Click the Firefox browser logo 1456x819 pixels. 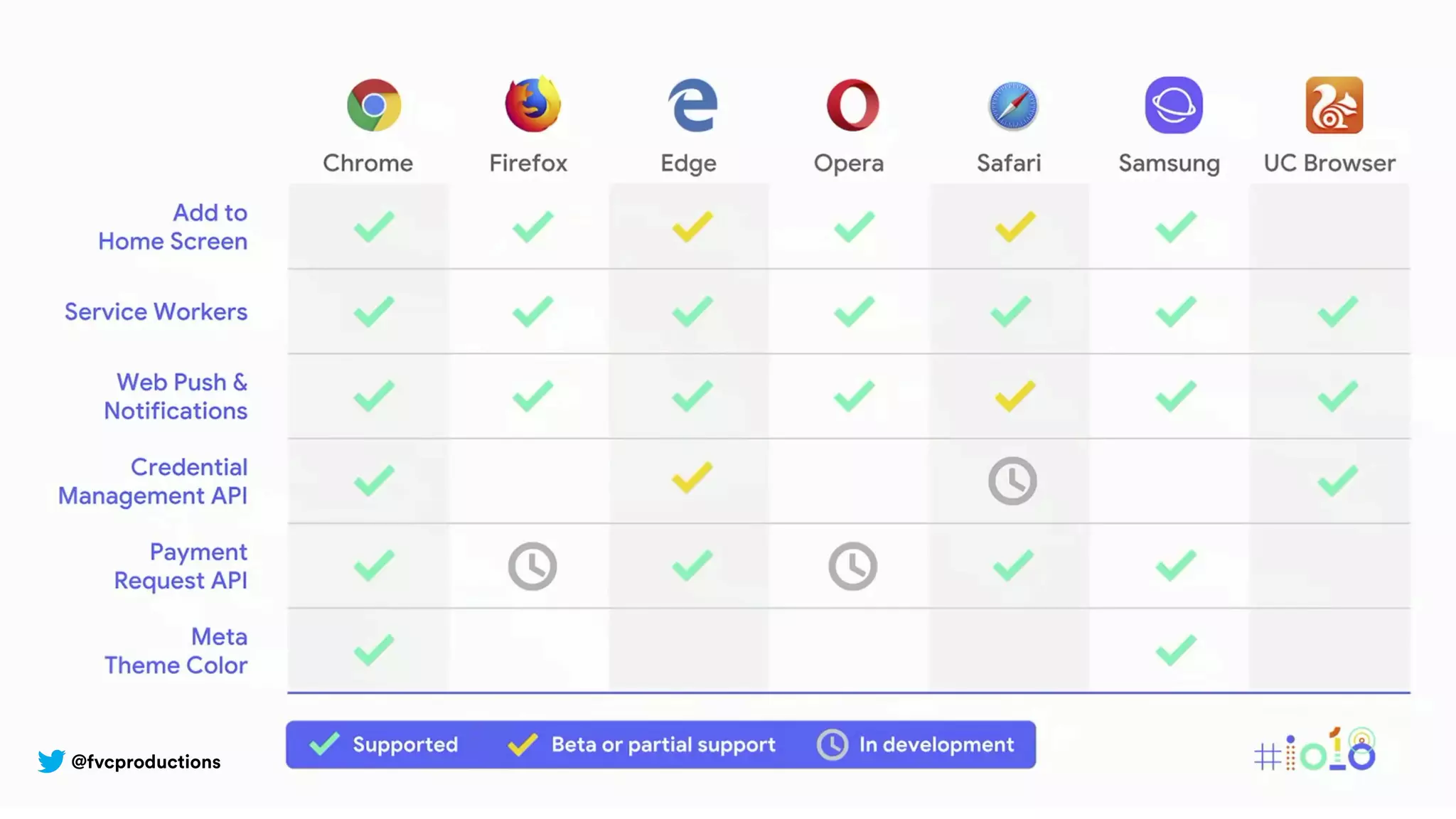pos(532,105)
